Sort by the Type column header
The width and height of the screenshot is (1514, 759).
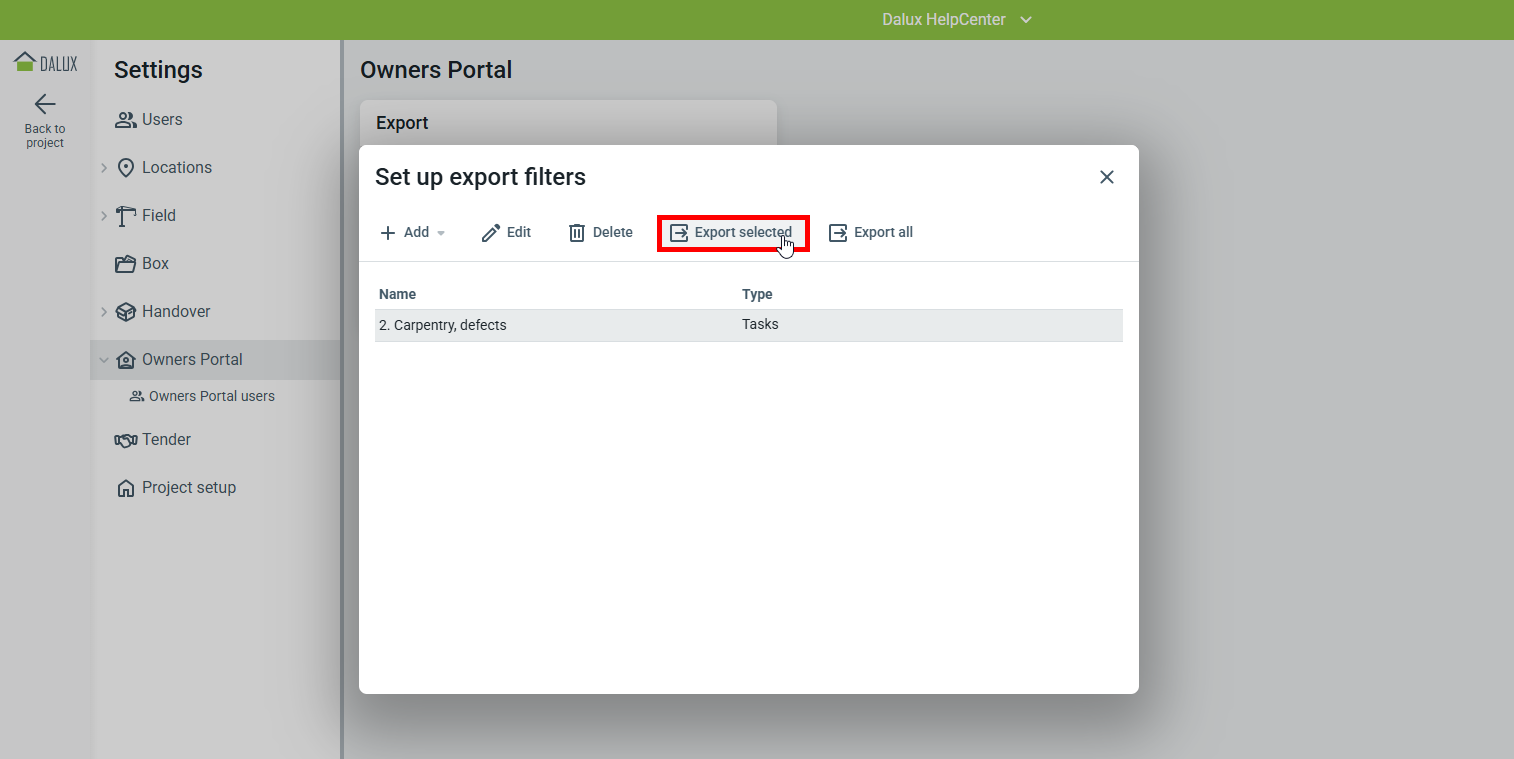pos(757,294)
